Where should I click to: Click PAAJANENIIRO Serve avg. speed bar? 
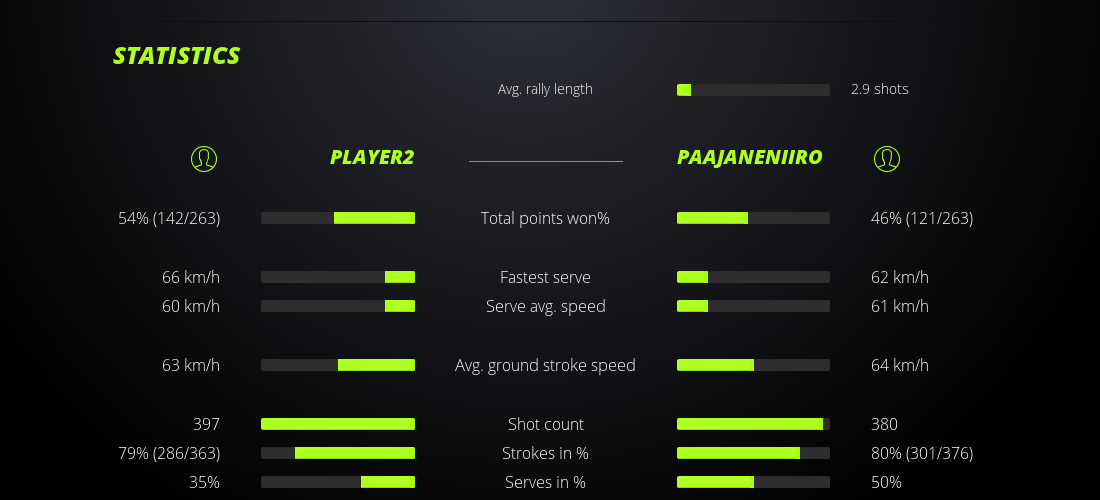pos(753,306)
